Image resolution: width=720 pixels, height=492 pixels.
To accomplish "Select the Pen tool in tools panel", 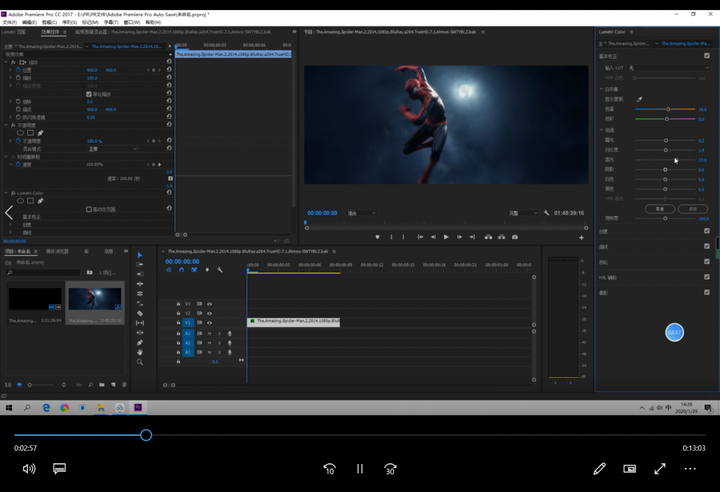I will click(x=140, y=343).
